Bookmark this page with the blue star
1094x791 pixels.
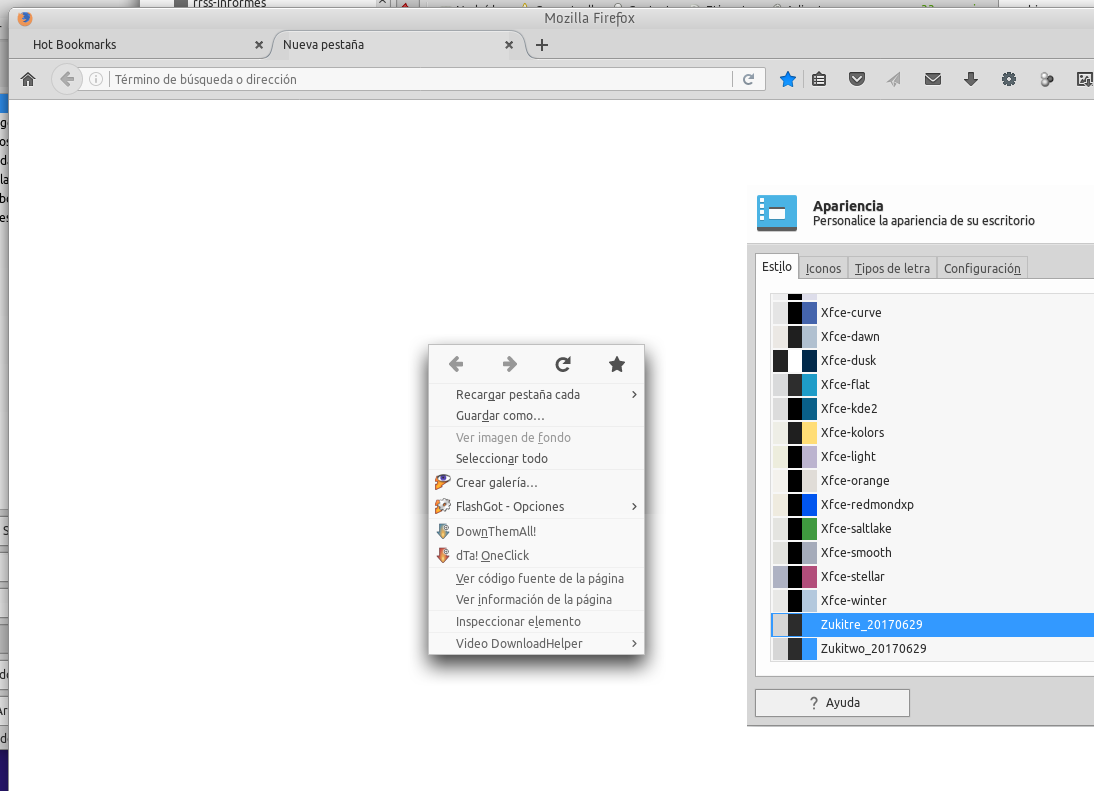coord(788,80)
